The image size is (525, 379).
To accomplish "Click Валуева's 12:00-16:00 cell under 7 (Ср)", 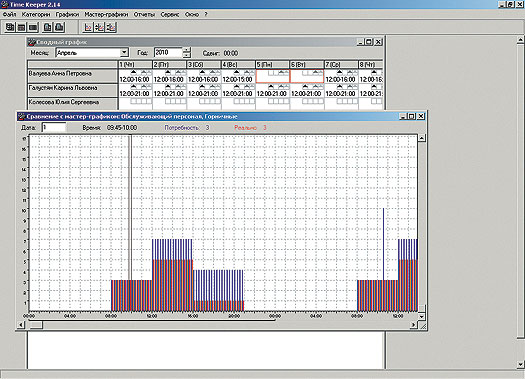I will click(x=341, y=76).
